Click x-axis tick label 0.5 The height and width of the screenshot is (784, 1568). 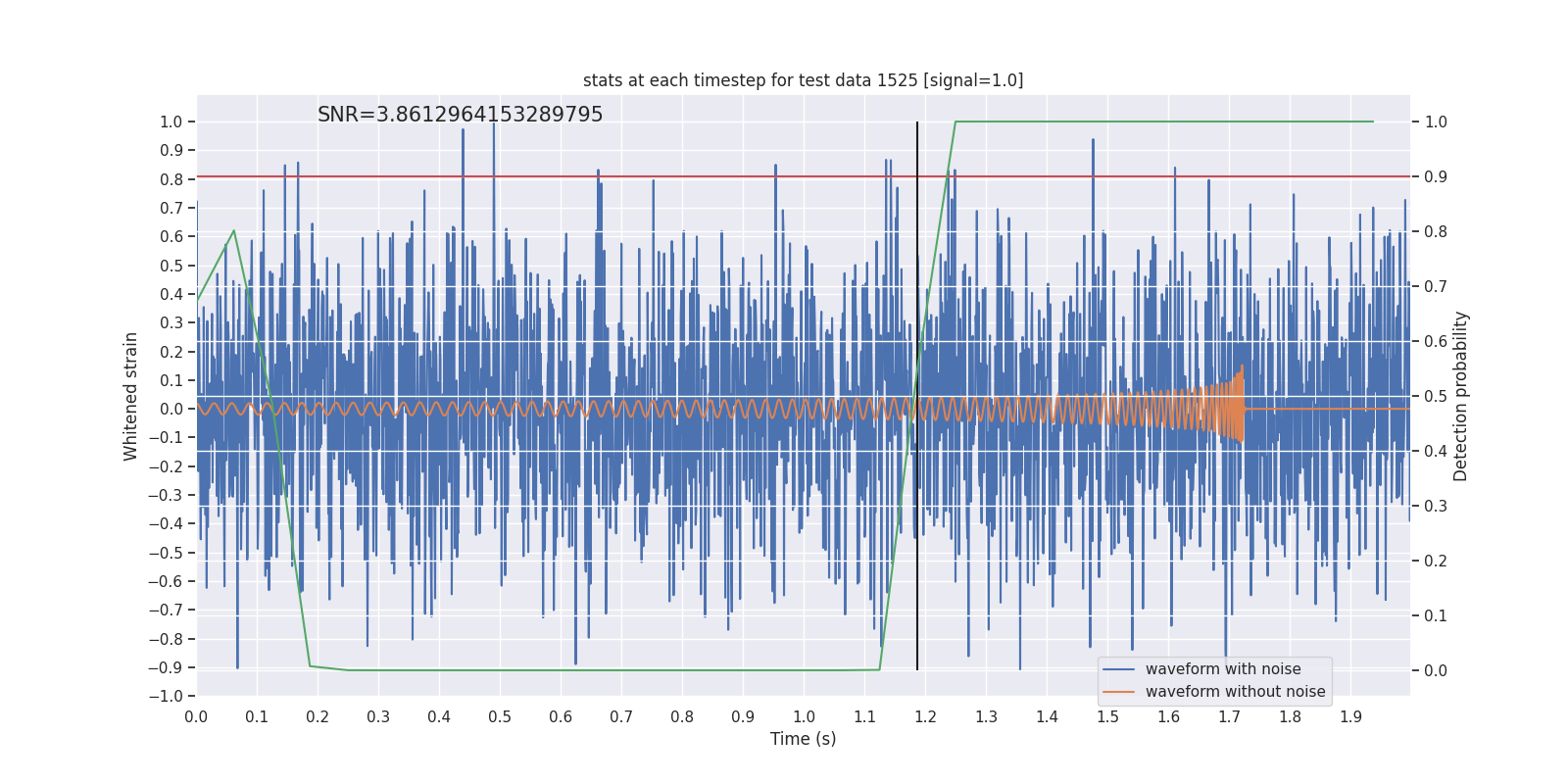(500, 716)
